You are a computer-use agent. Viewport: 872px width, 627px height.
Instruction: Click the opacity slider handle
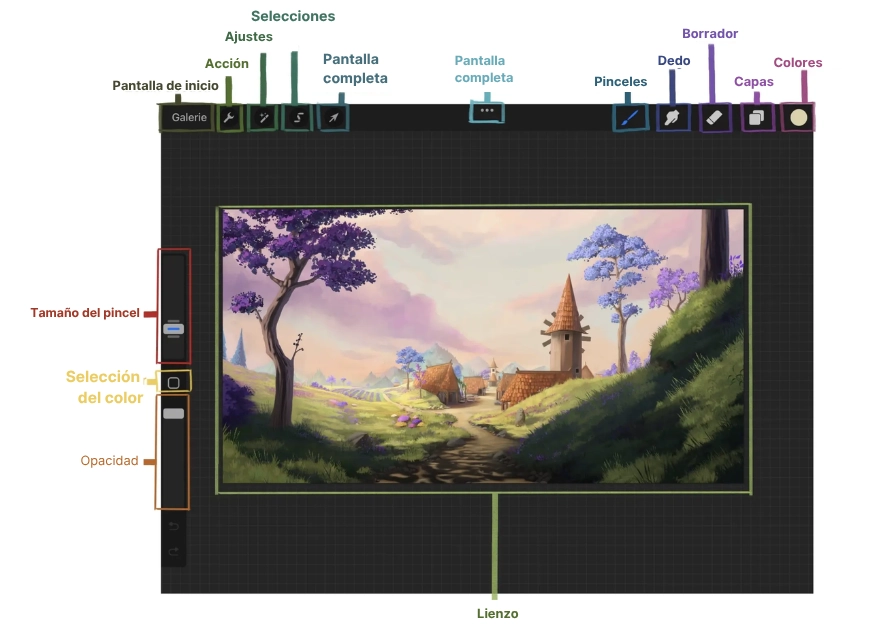(x=173, y=413)
